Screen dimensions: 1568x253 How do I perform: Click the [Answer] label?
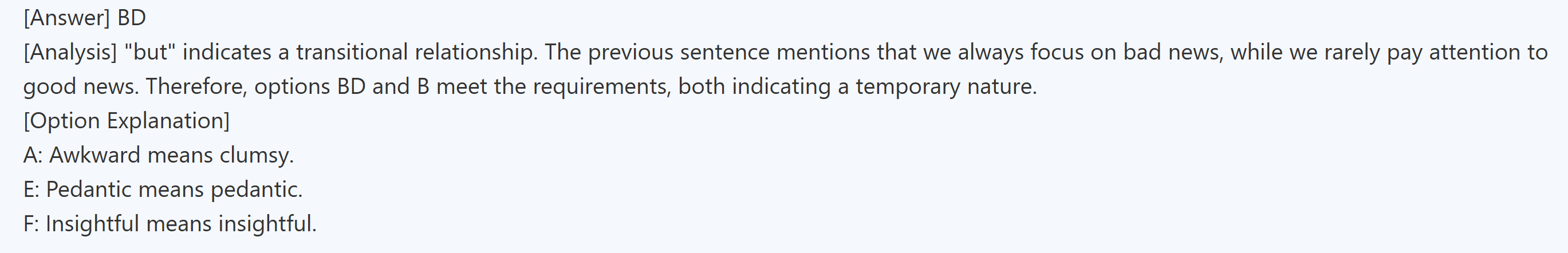click(67, 18)
